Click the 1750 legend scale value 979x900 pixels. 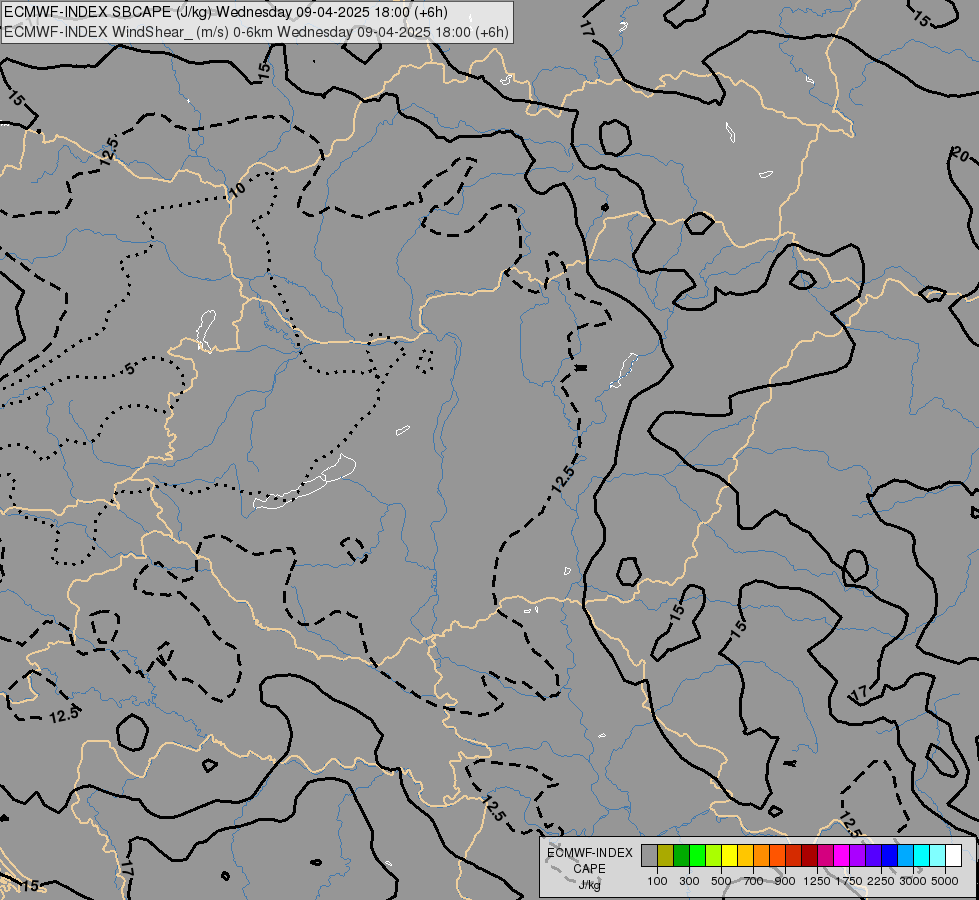[849, 881]
